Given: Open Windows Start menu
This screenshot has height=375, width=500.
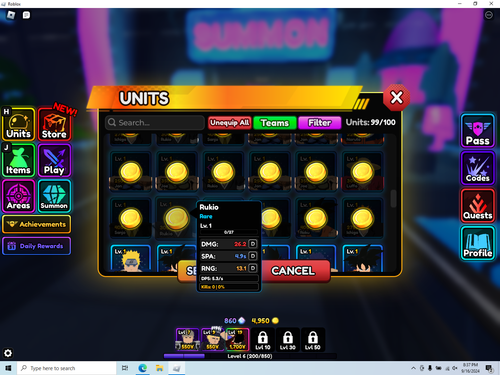Looking at the screenshot, I should pyautogui.click(x=8, y=368).
